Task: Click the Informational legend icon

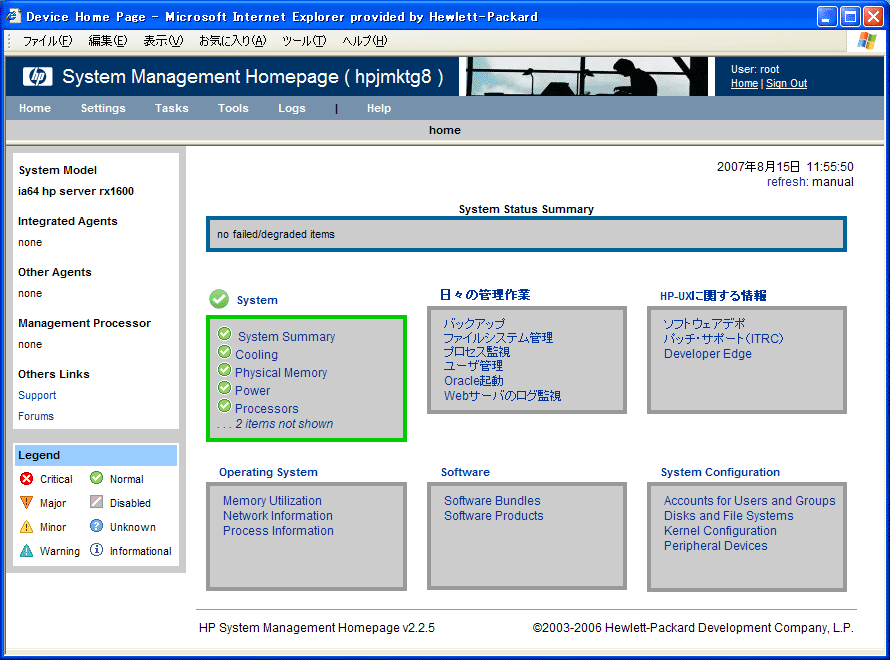Action: tap(96, 549)
